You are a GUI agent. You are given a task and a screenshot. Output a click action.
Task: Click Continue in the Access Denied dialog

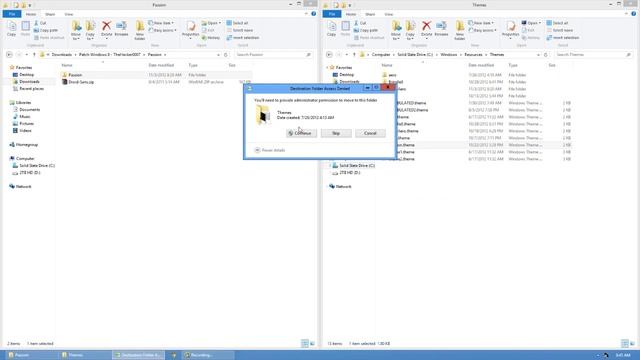click(301, 133)
